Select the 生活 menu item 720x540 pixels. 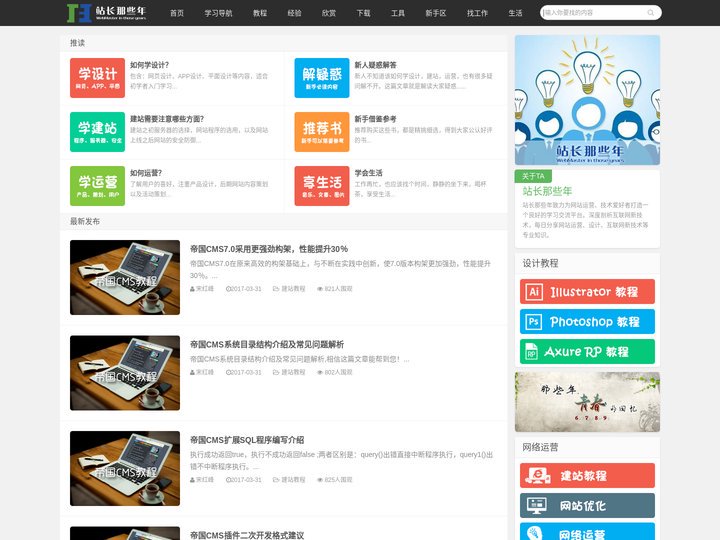515,13
